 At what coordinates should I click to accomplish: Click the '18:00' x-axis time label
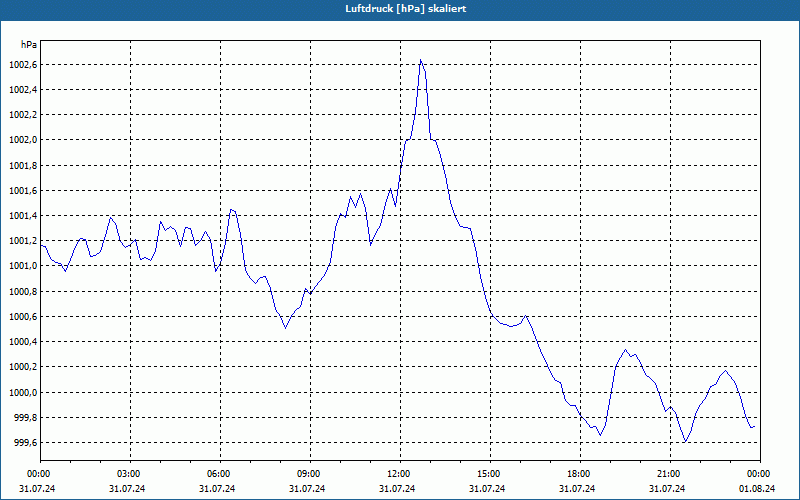(578, 474)
